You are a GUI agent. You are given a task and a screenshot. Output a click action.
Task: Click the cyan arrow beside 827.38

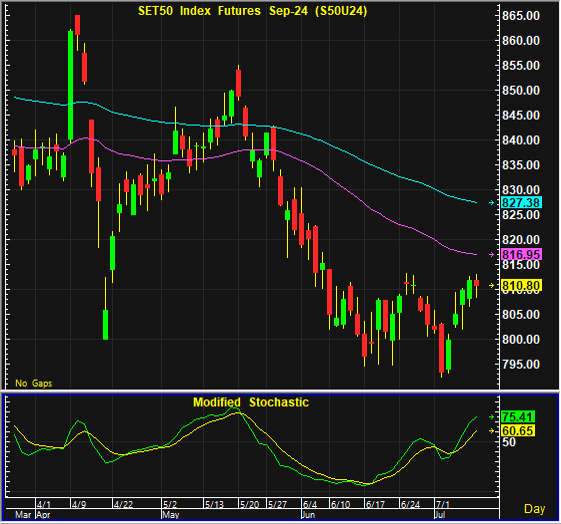coord(492,202)
